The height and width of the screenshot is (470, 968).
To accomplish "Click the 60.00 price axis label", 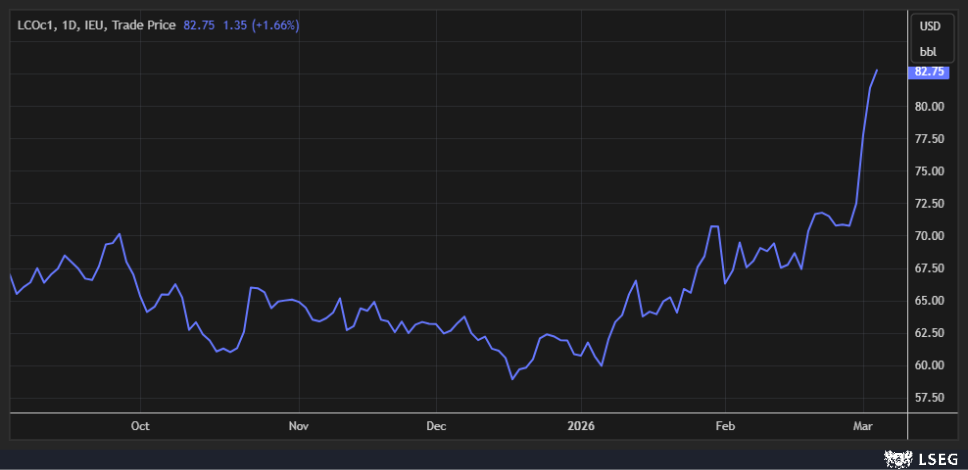I will [930, 366].
